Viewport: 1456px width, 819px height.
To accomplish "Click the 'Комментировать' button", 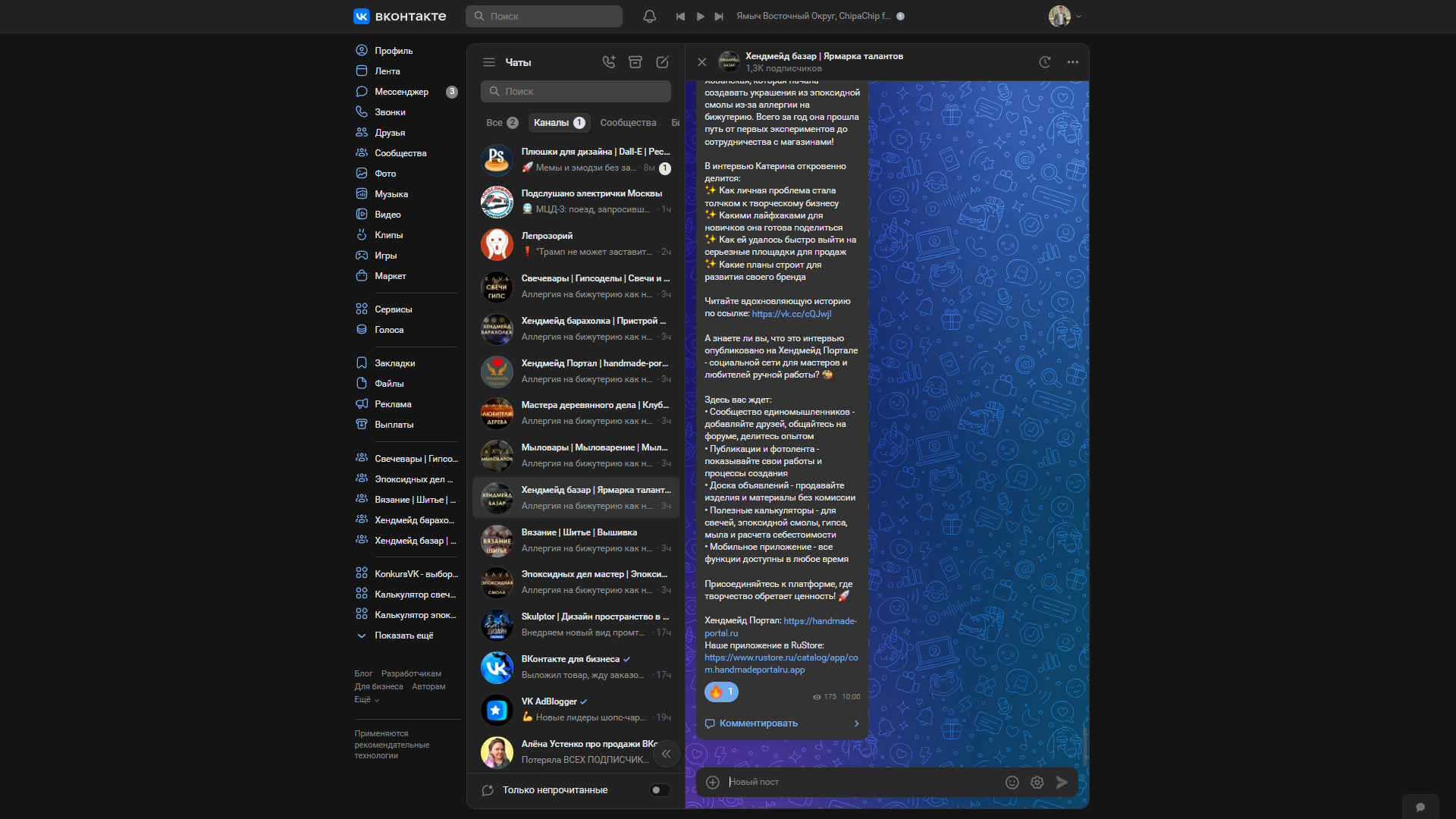I will [x=758, y=723].
